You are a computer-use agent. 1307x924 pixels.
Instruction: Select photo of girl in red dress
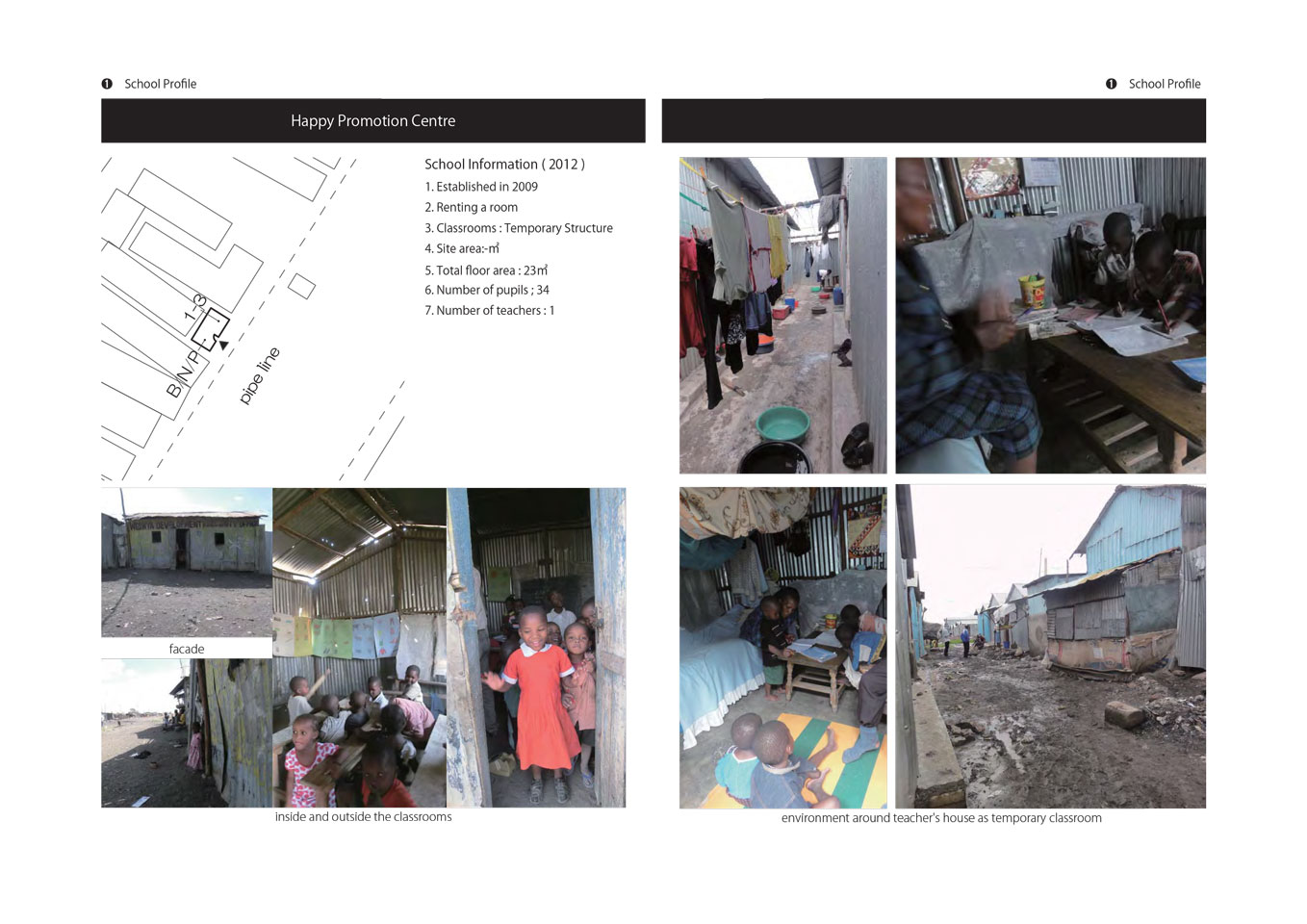[x=536, y=648]
